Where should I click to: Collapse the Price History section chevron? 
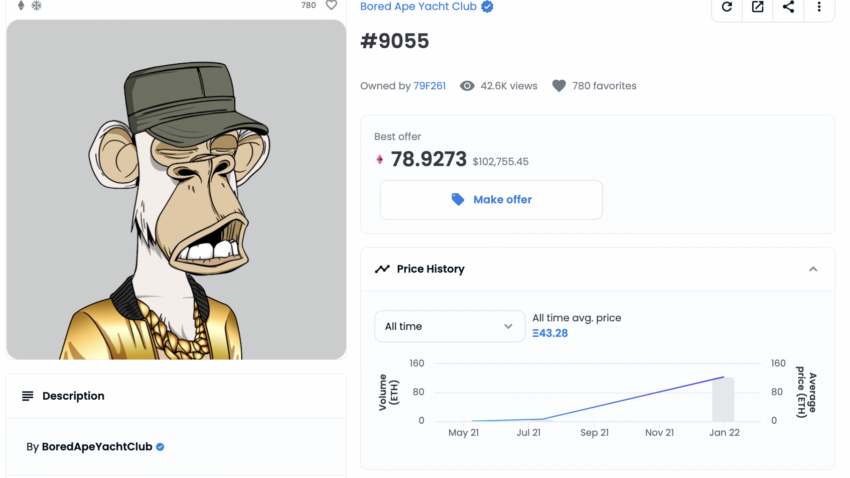[813, 269]
